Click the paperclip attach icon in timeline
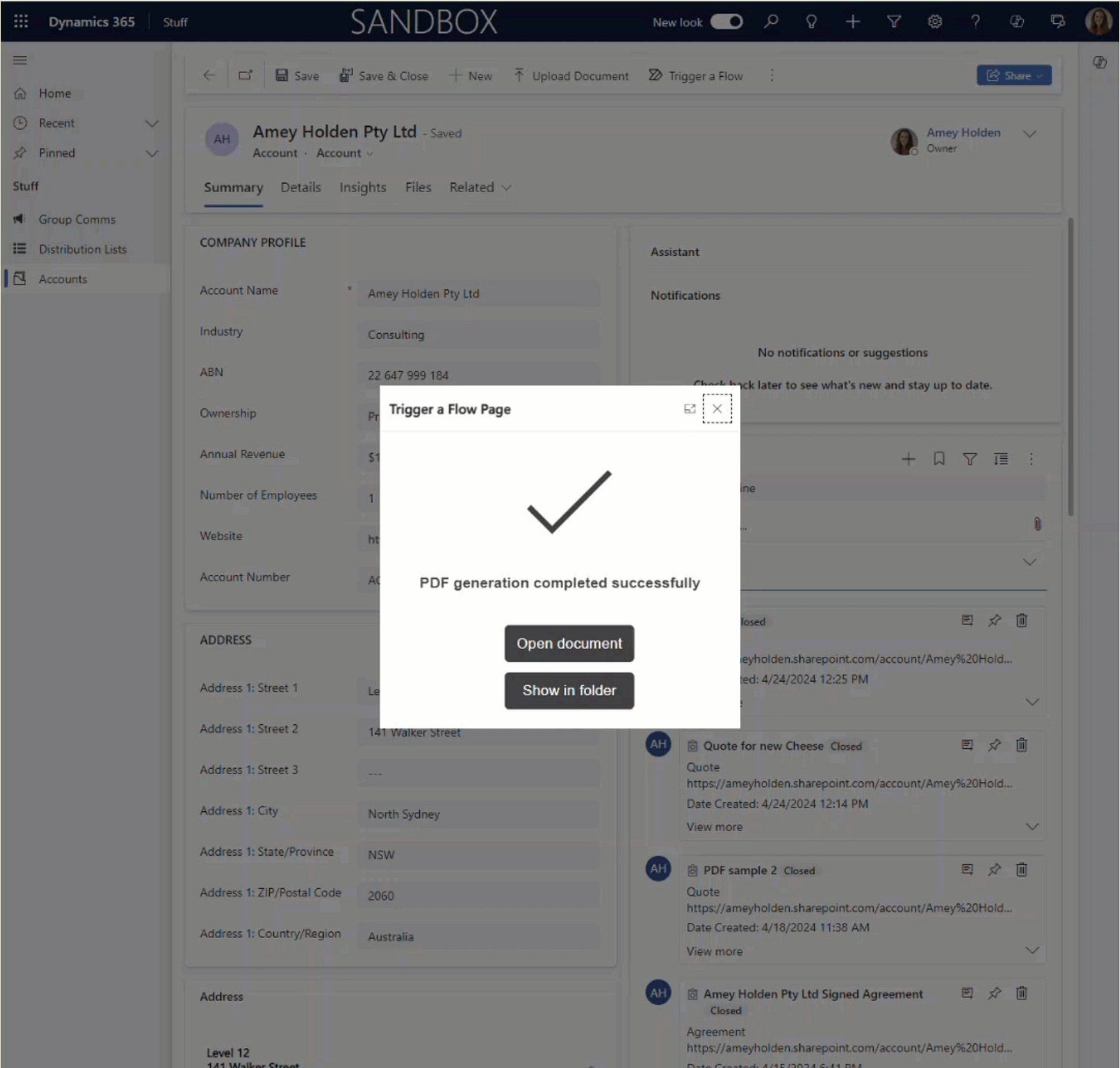 [x=1037, y=524]
